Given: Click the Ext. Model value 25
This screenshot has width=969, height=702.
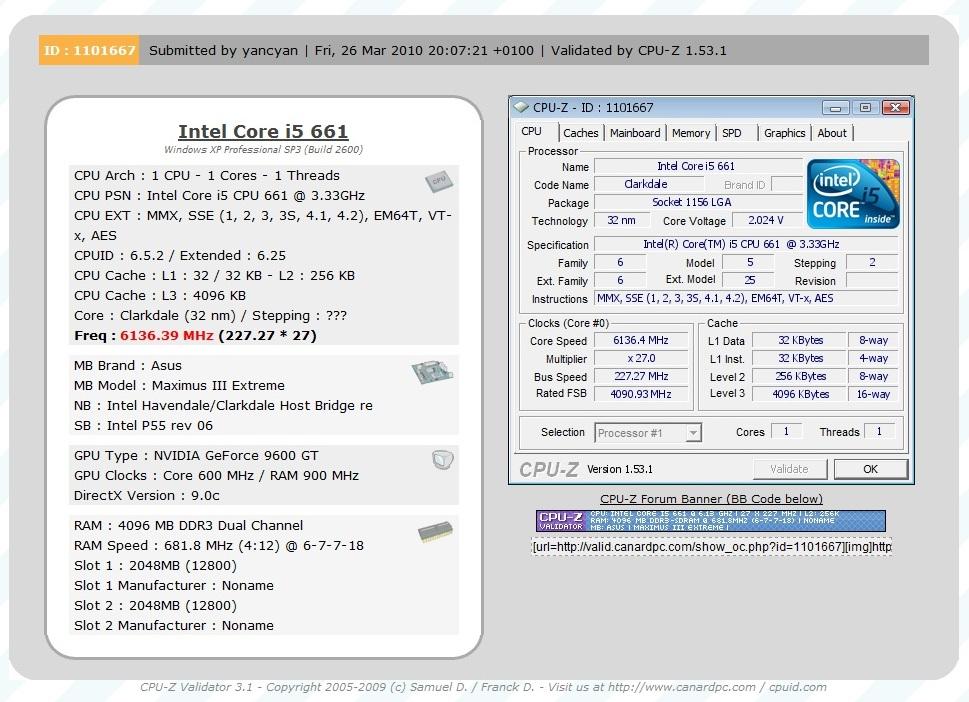Looking at the screenshot, I should tap(748, 280).
